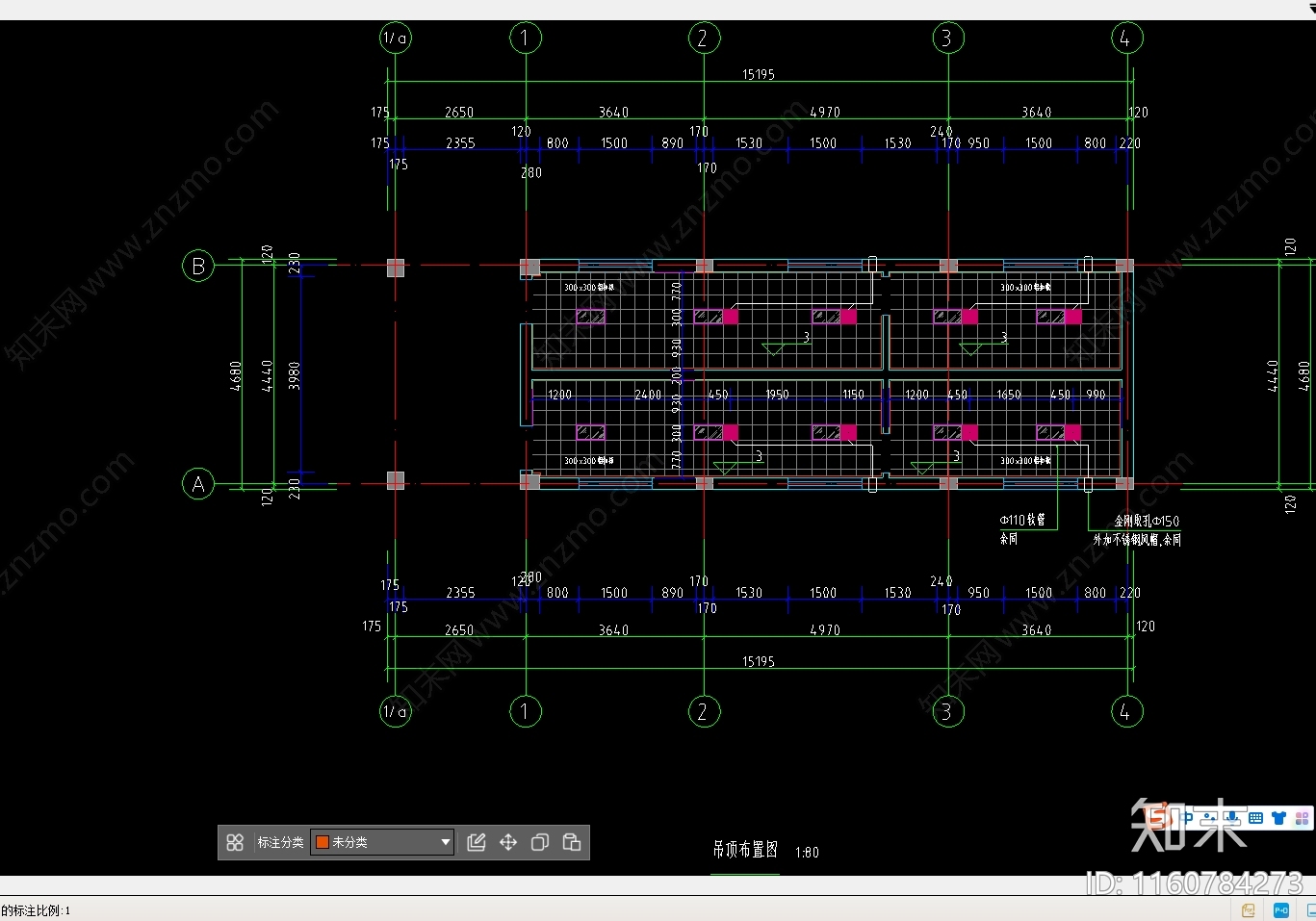Click the 吊顶布置图 drawing title
Image resolution: width=1316 pixels, height=921 pixels.
coord(745,850)
